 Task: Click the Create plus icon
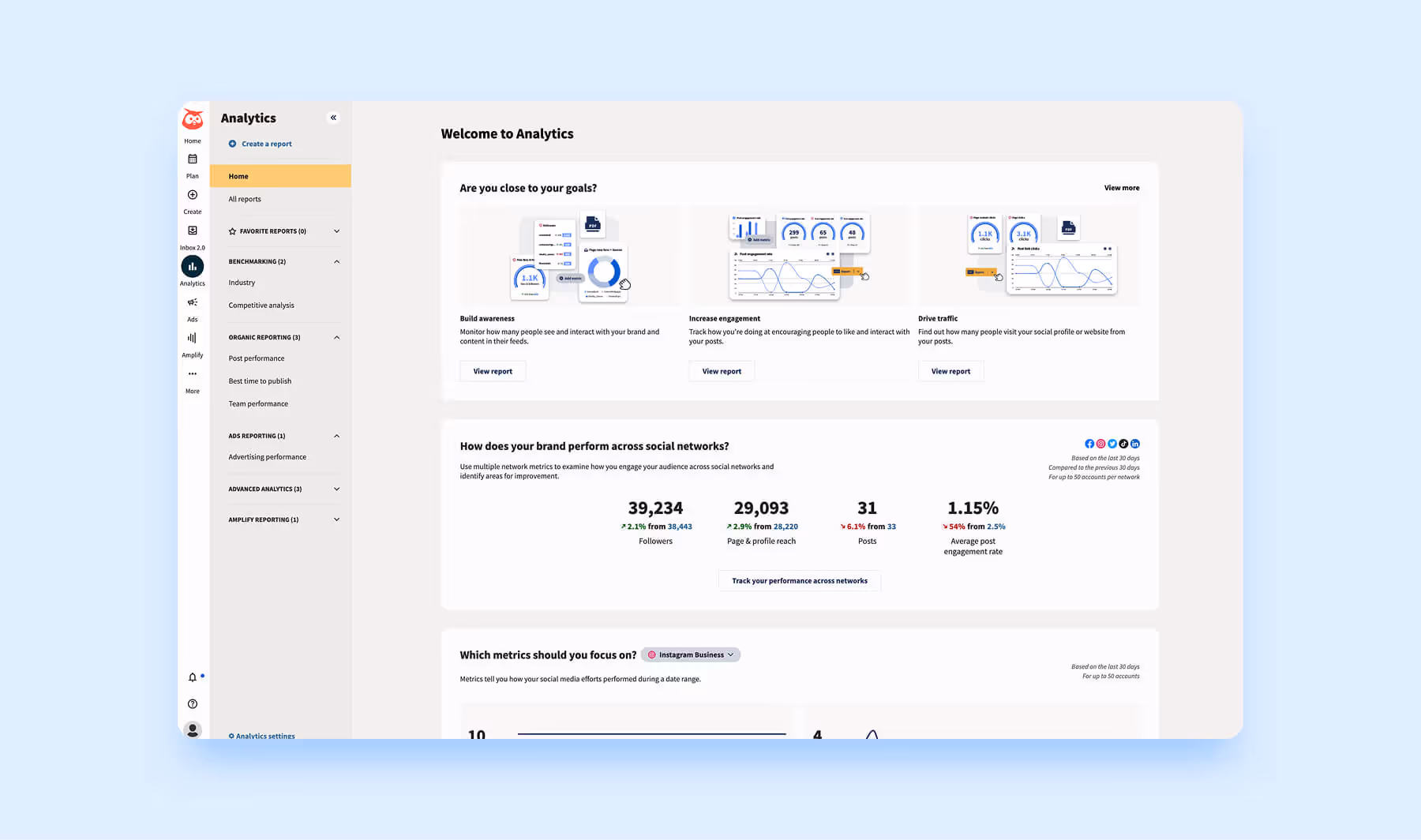pyautogui.click(x=192, y=195)
